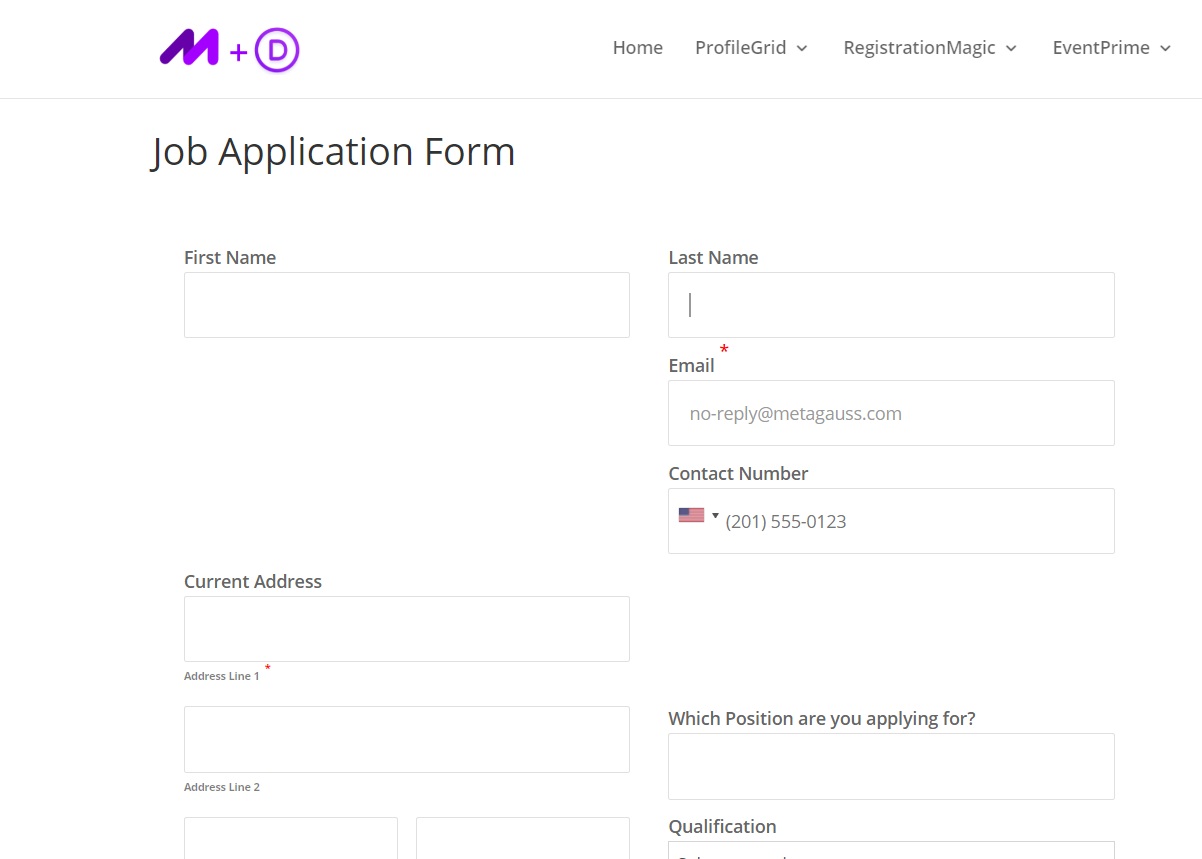Go to the Home menu item
Image resolution: width=1202 pixels, height=859 pixels.
click(x=637, y=48)
